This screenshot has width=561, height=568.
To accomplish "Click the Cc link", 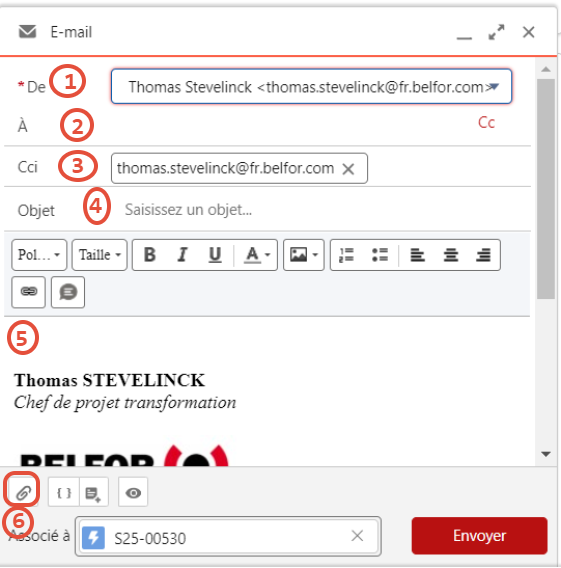I will pos(486,123).
